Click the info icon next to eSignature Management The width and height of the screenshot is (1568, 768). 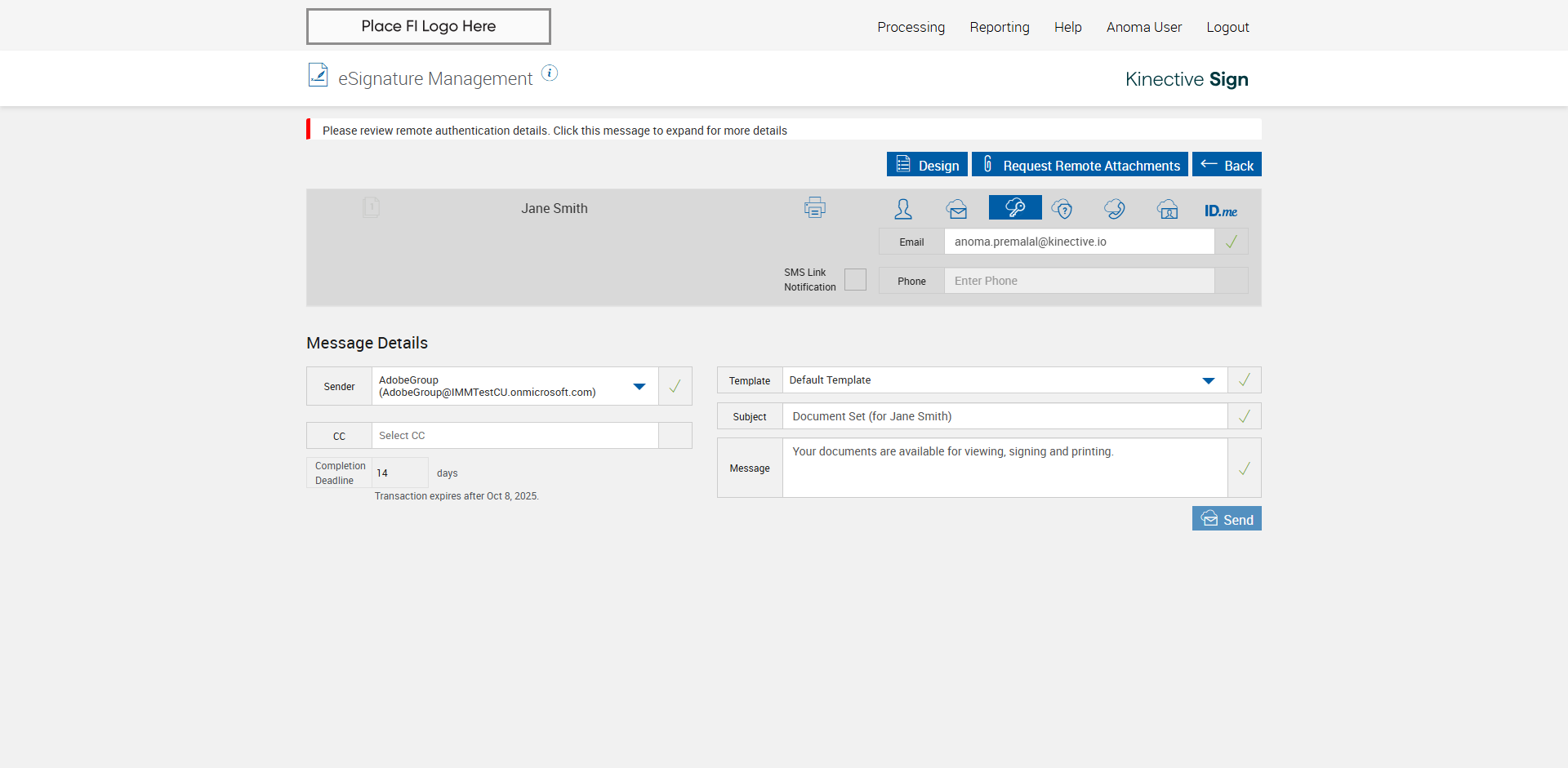coord(550,73)
